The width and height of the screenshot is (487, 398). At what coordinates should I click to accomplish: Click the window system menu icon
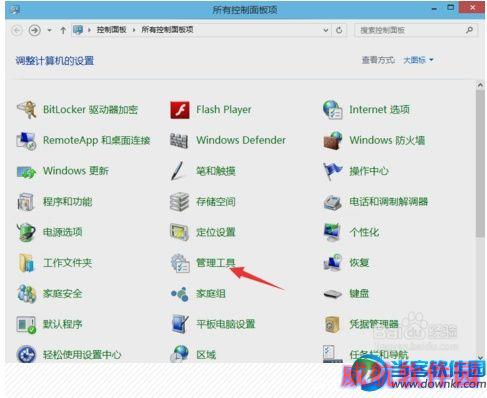pyautogui.click(x=15, y=10)
